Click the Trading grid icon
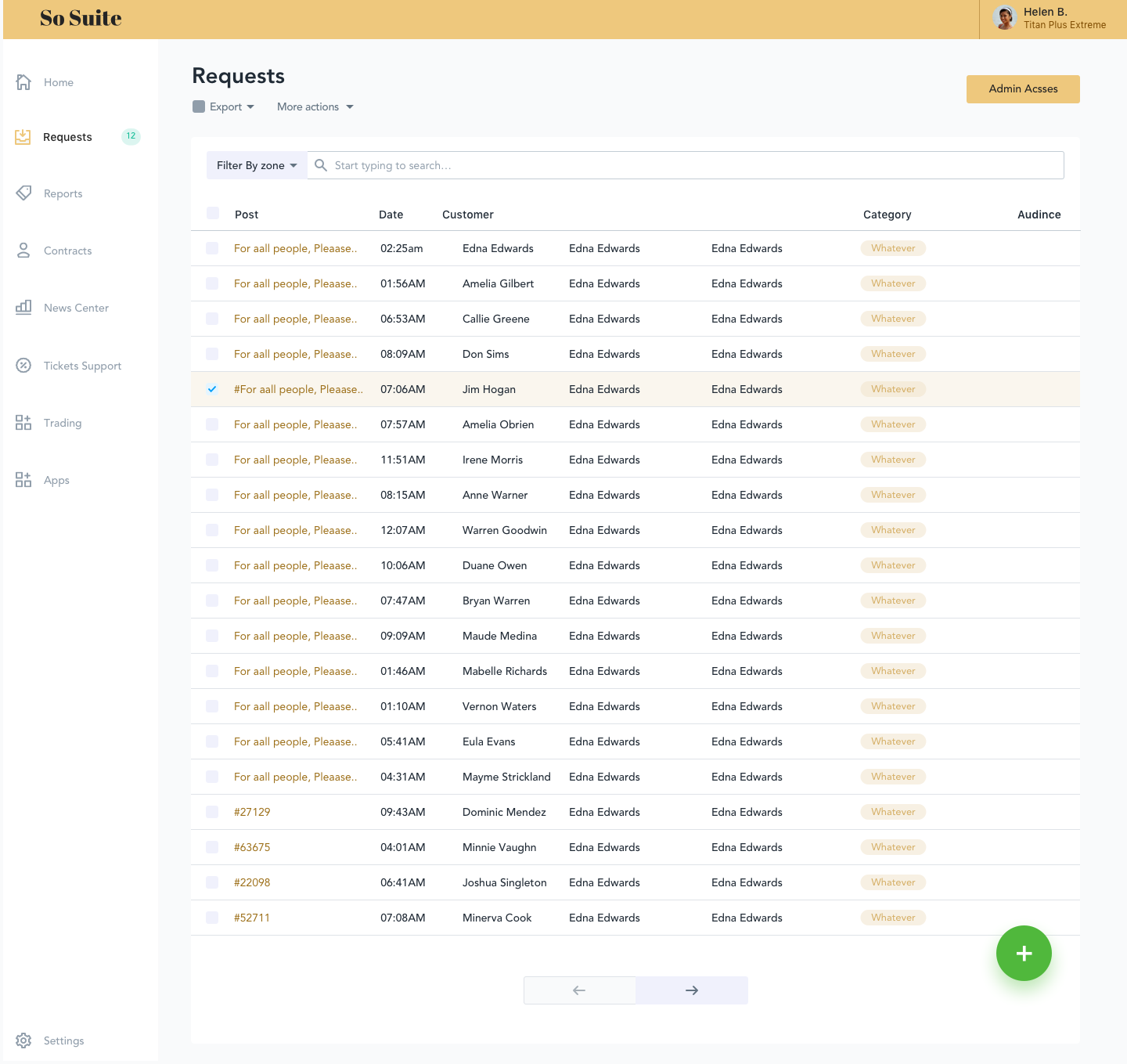The height and width of the screenshot is (1064, 1127). tap(23, 423)
